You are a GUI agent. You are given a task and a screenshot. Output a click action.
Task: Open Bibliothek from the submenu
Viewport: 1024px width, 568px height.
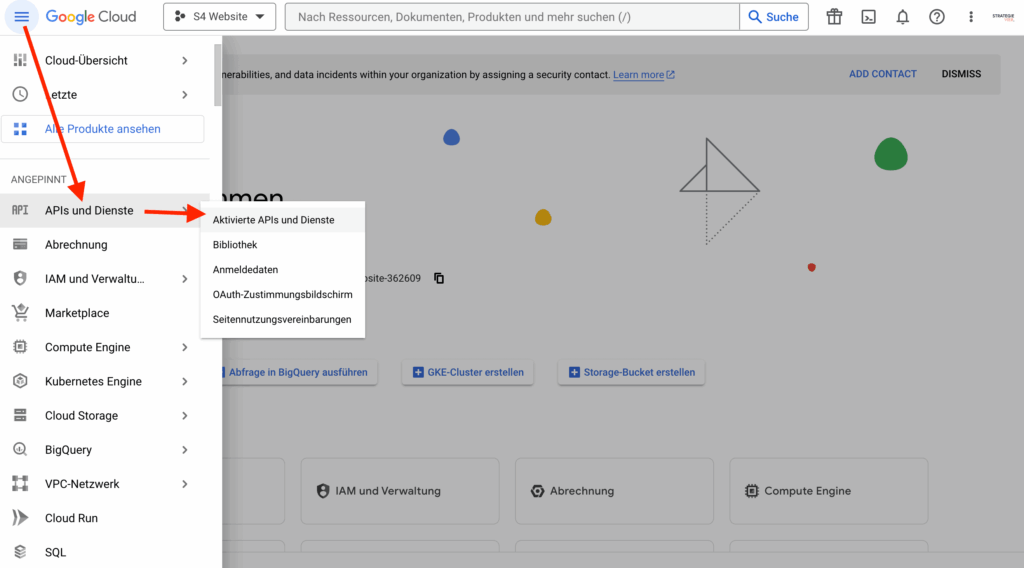283,245
